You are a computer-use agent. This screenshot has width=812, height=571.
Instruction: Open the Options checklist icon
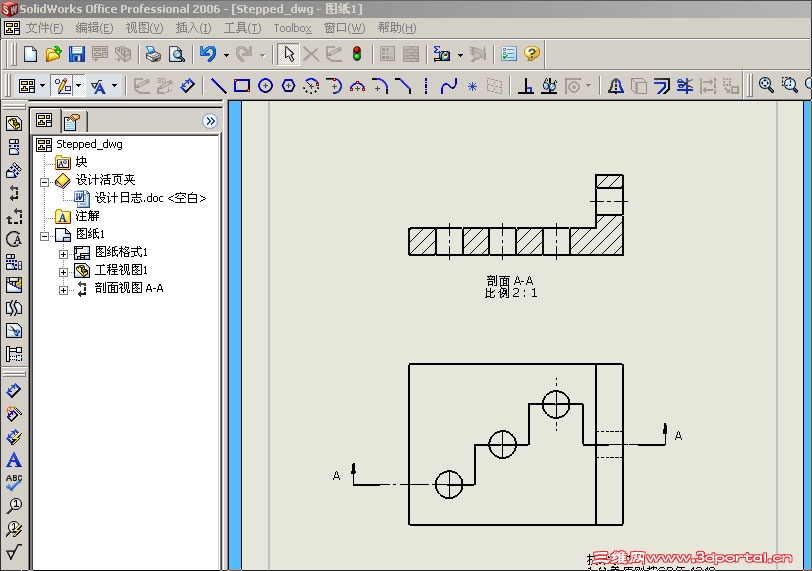pos(509,54)
